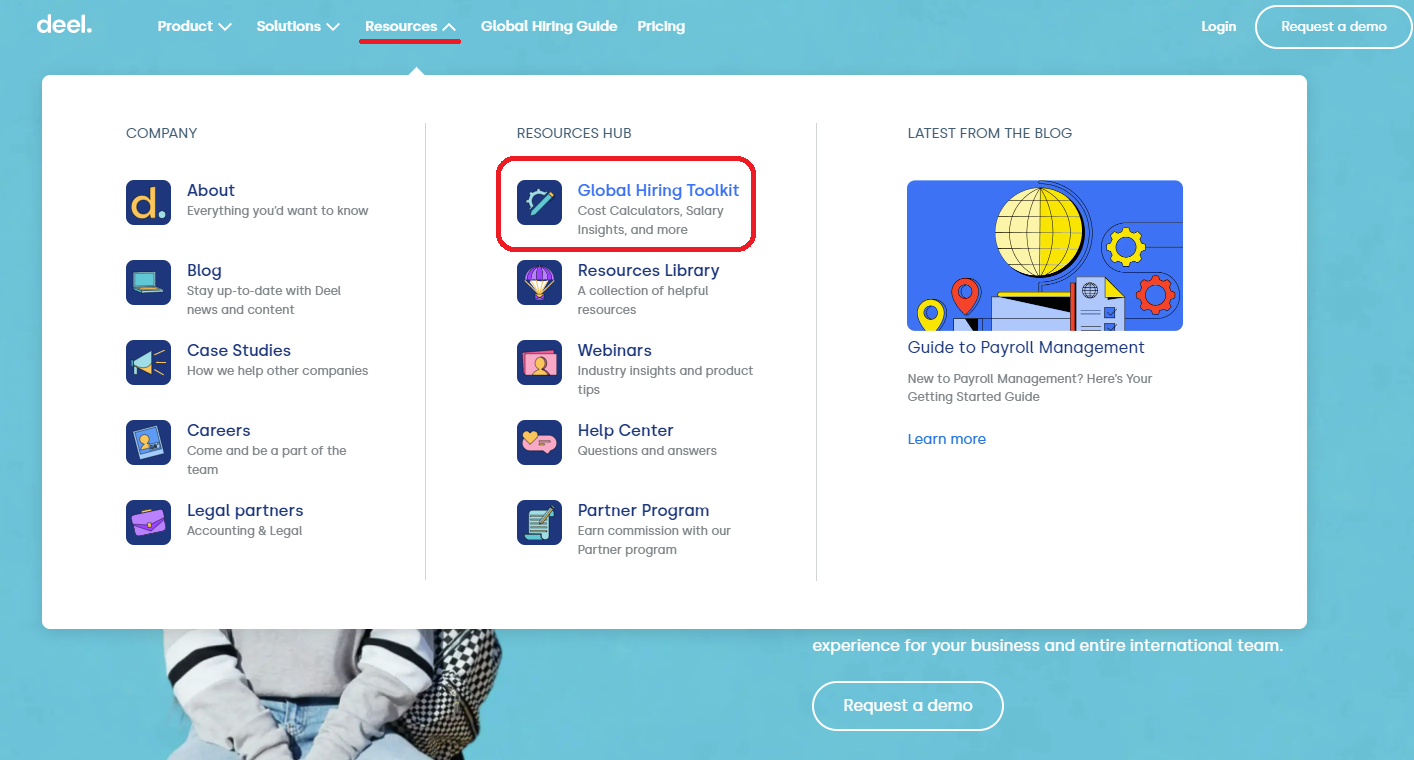Click the deel. logo in header
The width and height of the screenshot is (1414, 760).
tap(64, 25)
